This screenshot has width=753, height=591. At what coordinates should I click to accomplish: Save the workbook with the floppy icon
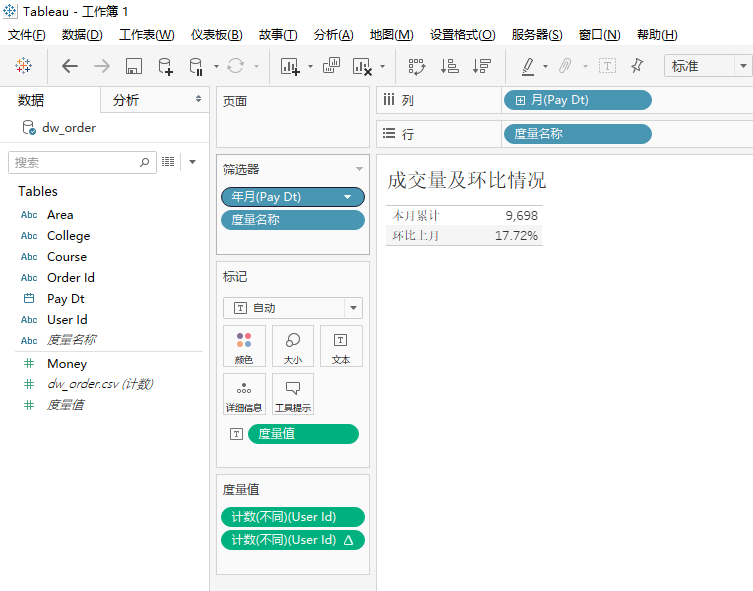[134, 66]
